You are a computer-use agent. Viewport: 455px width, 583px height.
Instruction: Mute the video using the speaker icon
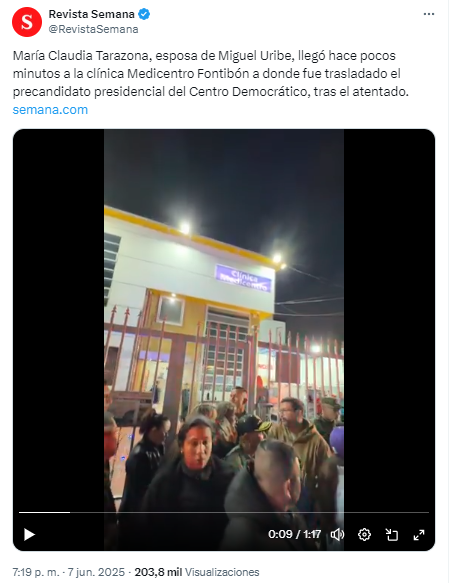(x=337, y=535)
